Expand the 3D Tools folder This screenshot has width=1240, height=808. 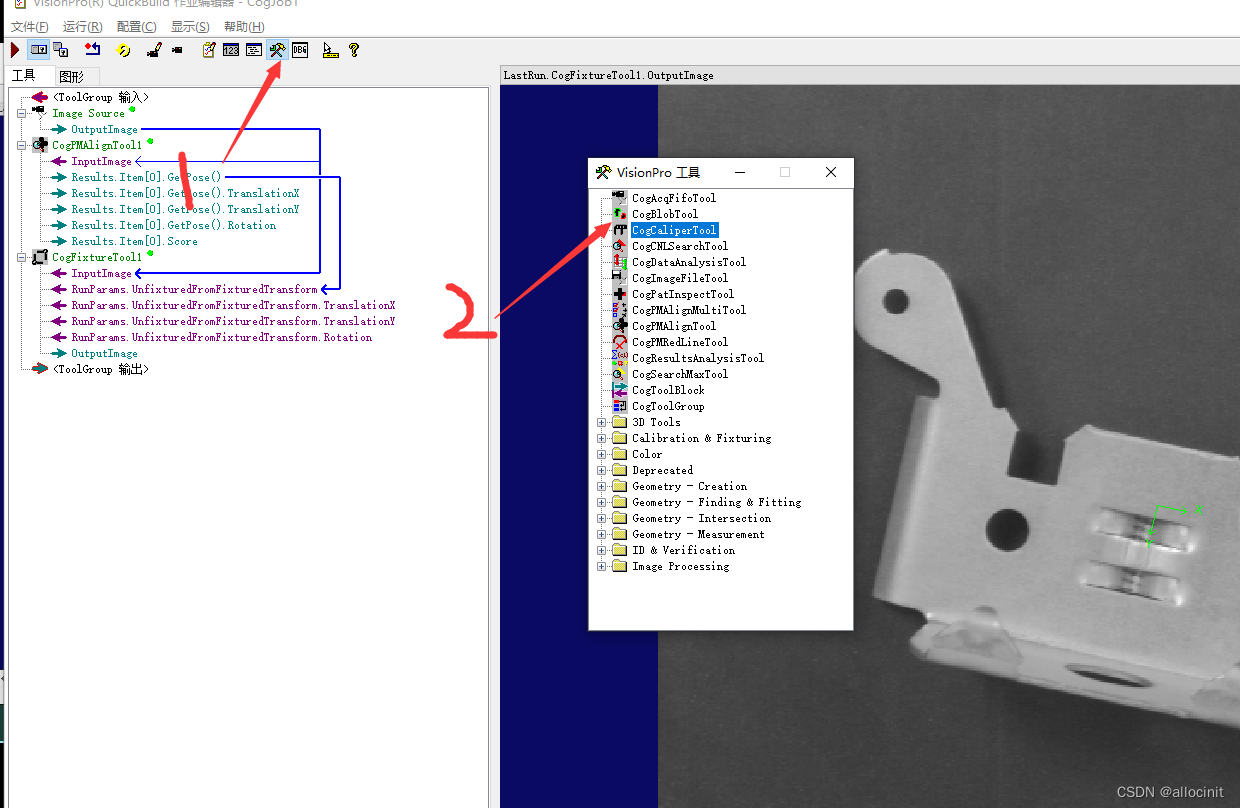pos(601,422)
